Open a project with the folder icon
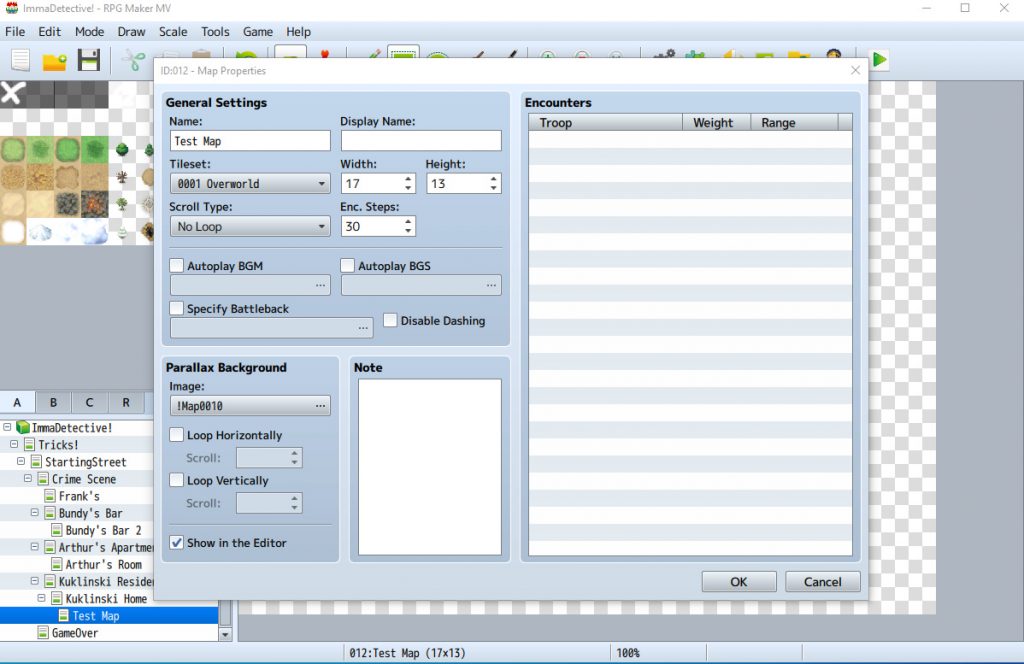This screenshot has width=1024, height=664. point(54,60)
